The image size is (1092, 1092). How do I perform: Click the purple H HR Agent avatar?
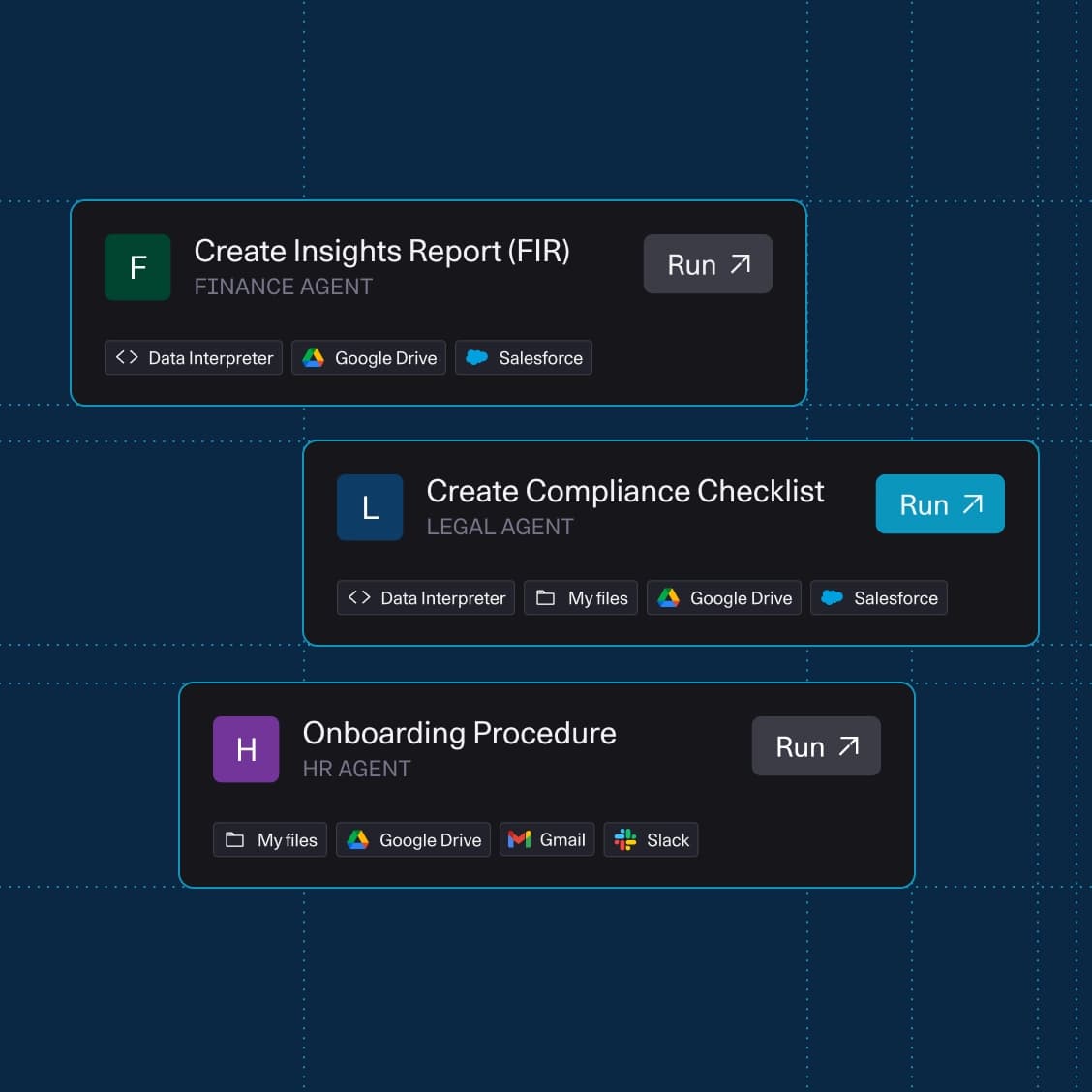[x=246, y=749]
